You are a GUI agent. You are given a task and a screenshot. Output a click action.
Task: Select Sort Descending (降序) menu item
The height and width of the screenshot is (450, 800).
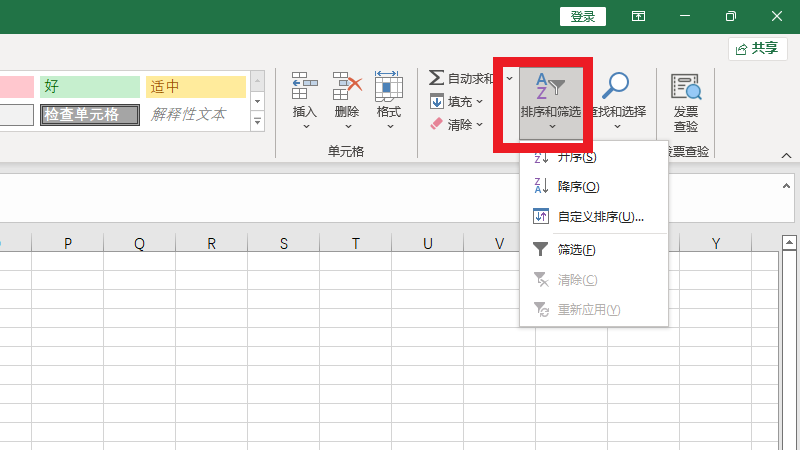tap(579, 186)
